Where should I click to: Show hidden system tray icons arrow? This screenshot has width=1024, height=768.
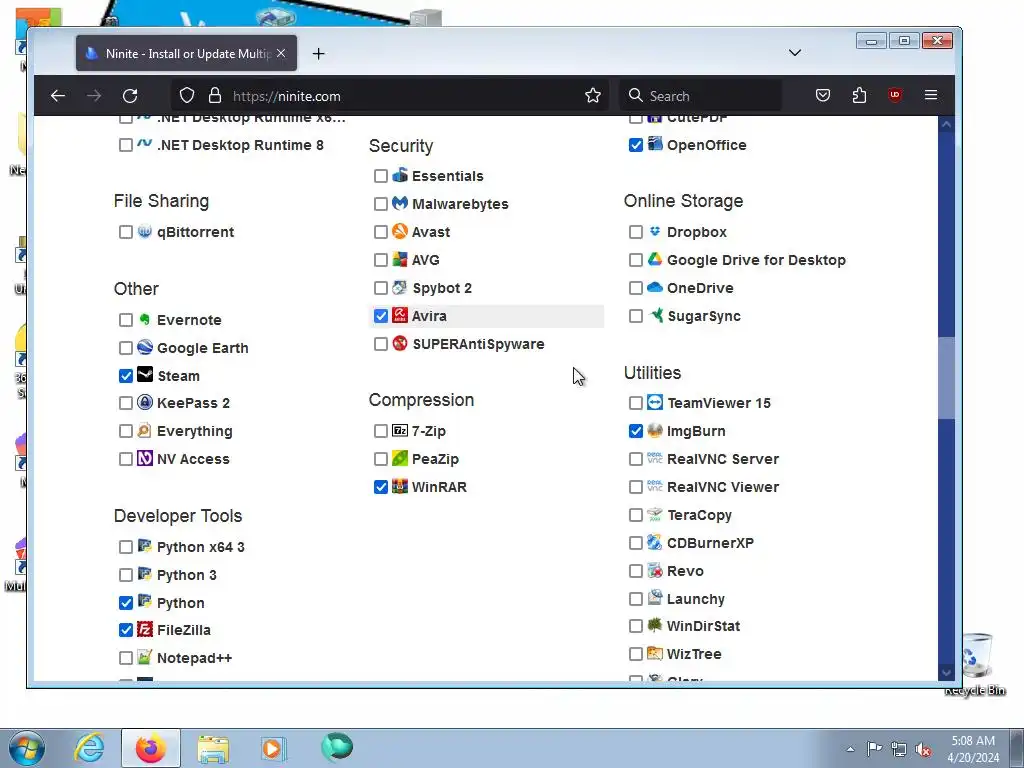point(850,749)
